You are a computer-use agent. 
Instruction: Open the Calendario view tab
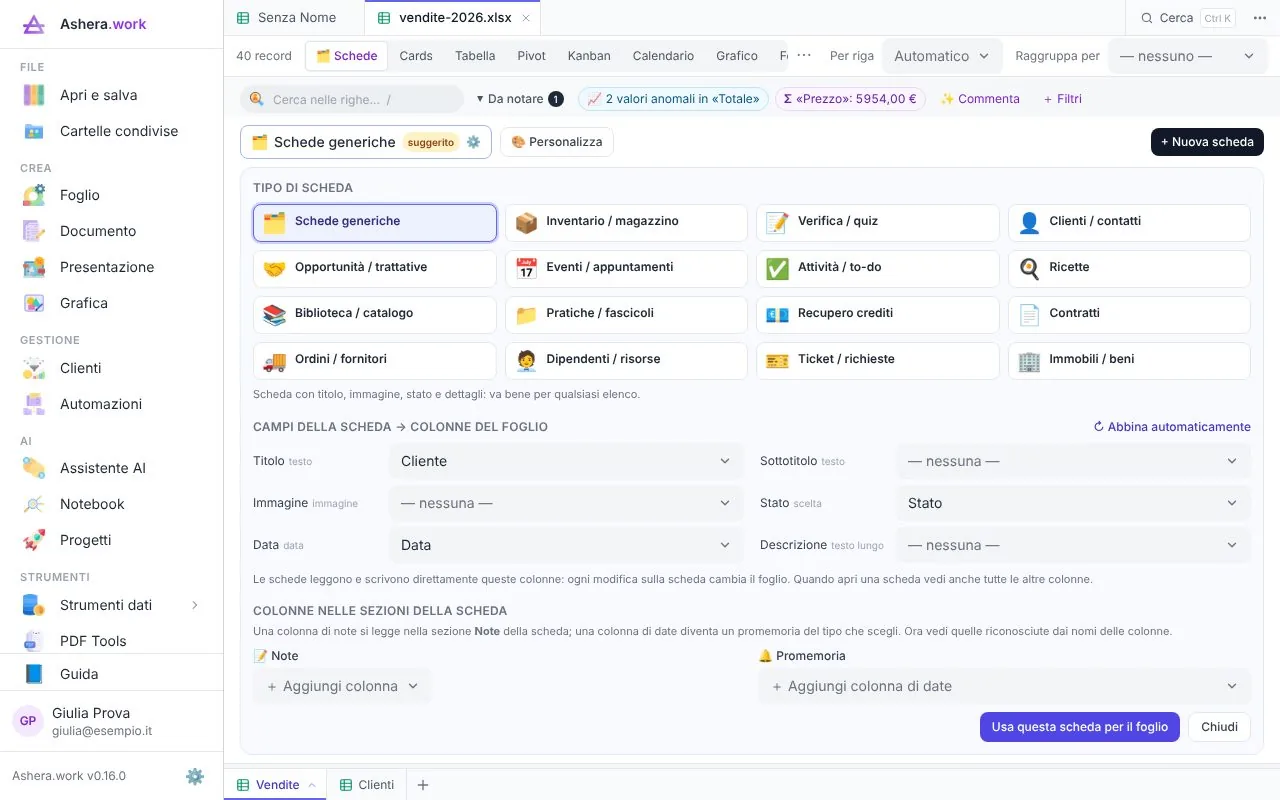coord(663,56)
